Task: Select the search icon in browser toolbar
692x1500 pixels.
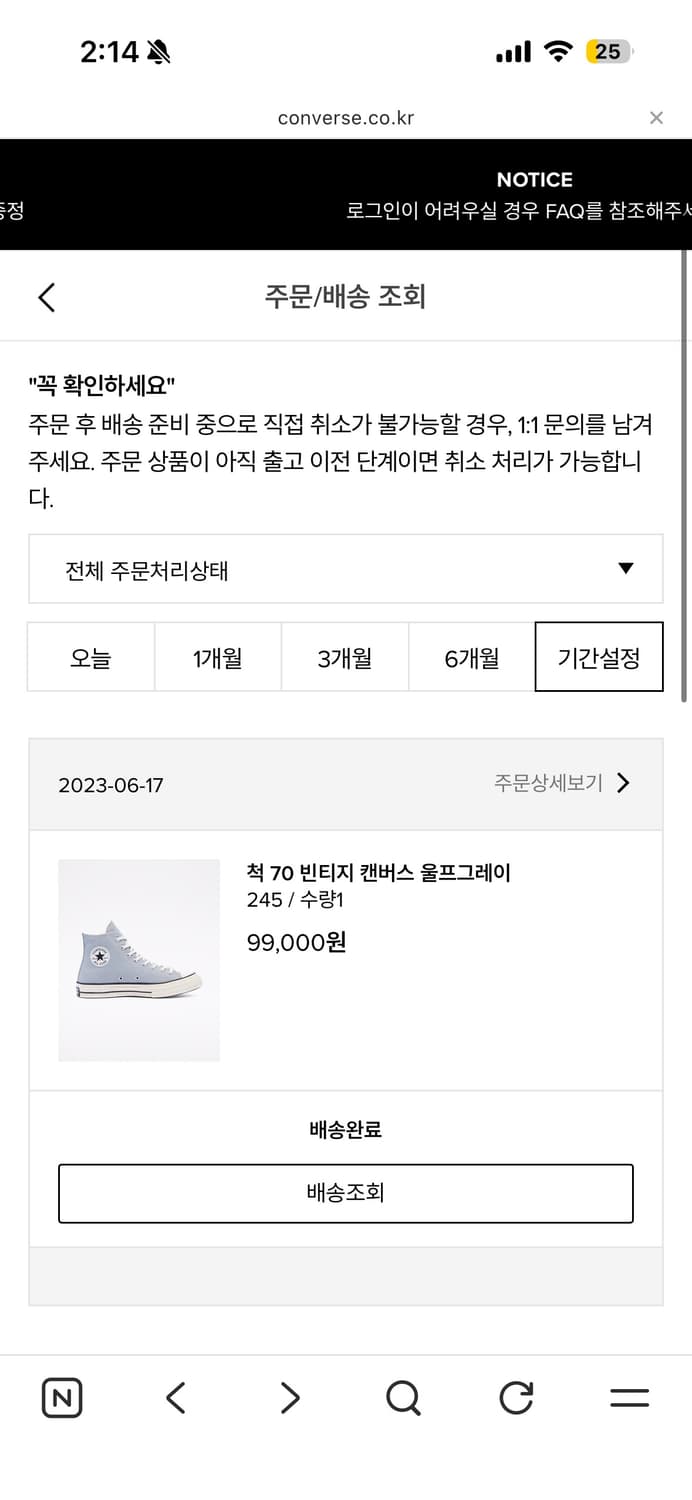Action: click(402, 1397)
